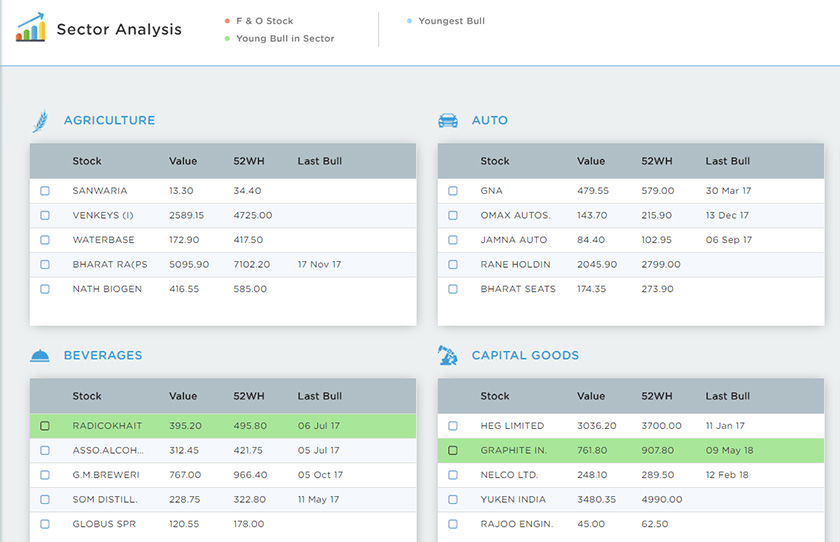Click the green Young Bull in Sector dot
This screenshot has height=542, width=840.
point(227,39)
